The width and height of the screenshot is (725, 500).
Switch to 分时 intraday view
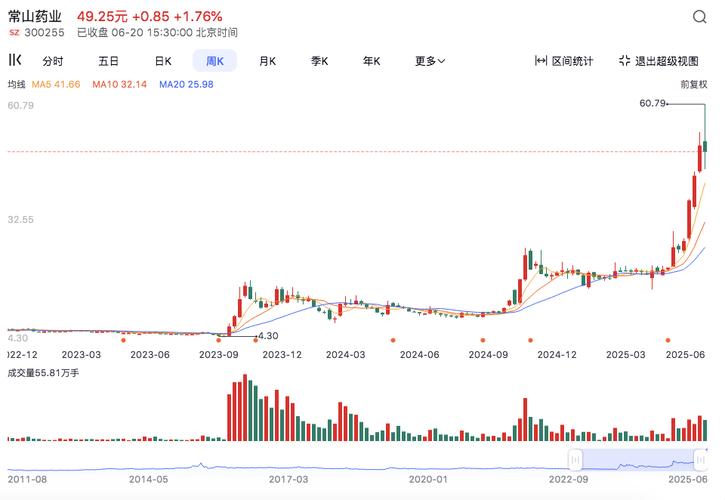click(x=52, y=61)
